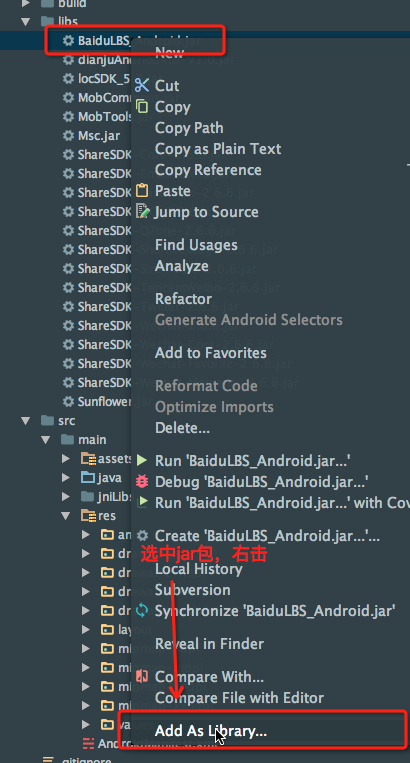Open Local History submenu
This screenshot has width=410, height=763.
(x=198, y=569)
